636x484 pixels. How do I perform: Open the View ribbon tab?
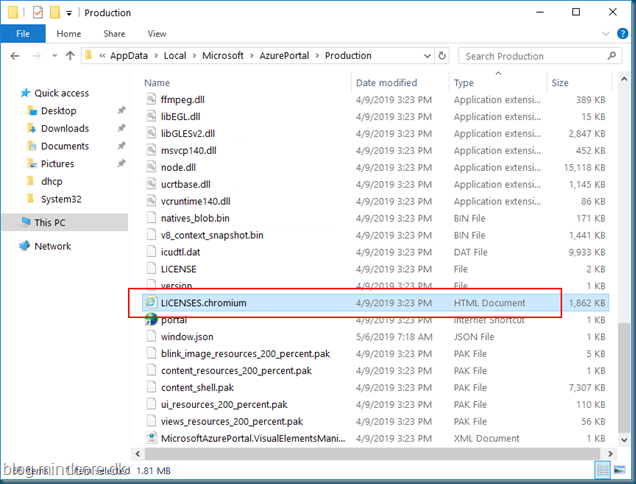157,34
